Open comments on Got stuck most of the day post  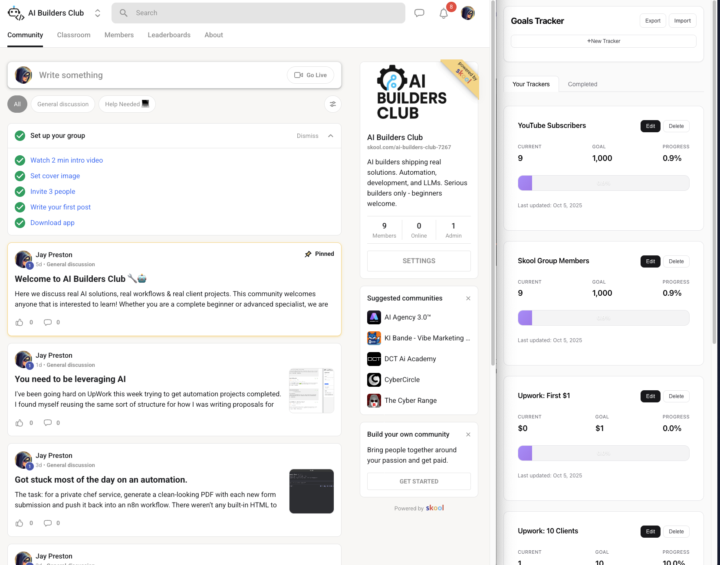pos(47,523)
